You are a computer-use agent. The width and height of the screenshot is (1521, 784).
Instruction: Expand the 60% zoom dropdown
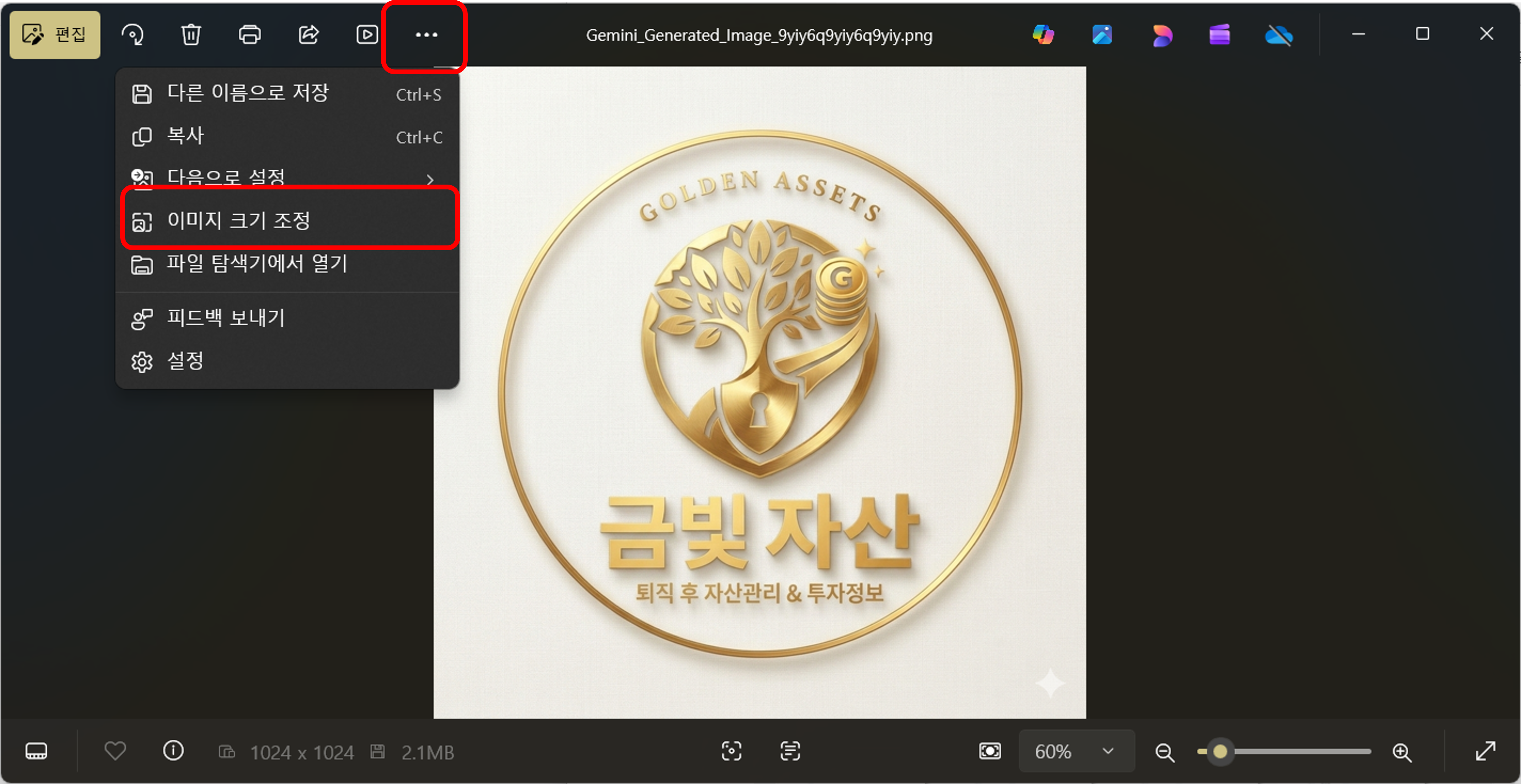1108,751
